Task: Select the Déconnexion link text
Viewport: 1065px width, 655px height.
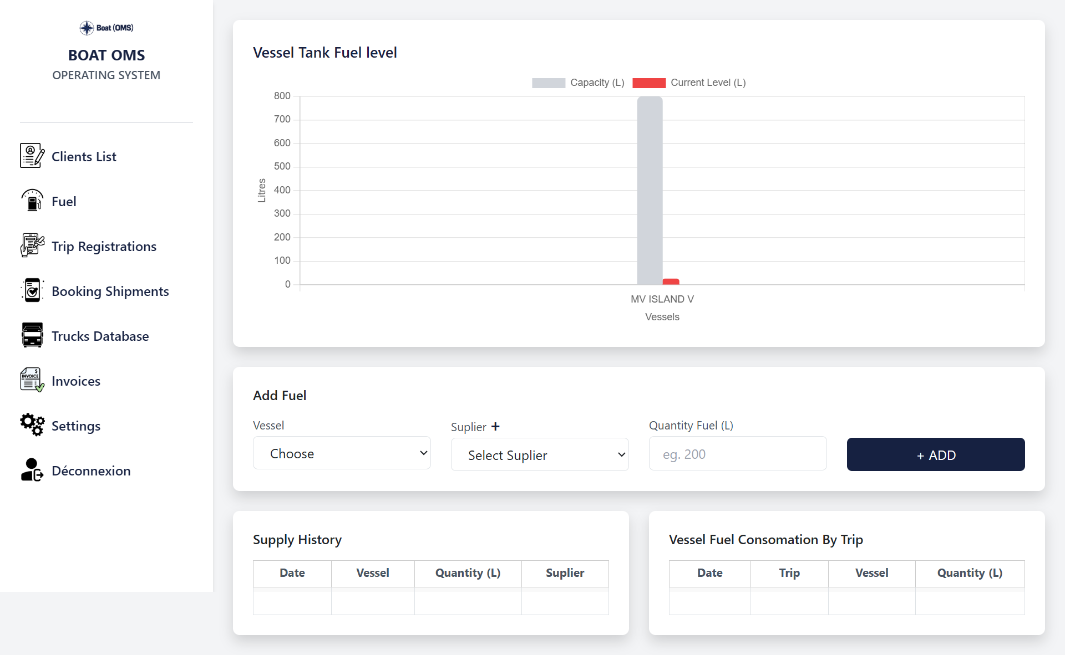Action: coord(91,471)
